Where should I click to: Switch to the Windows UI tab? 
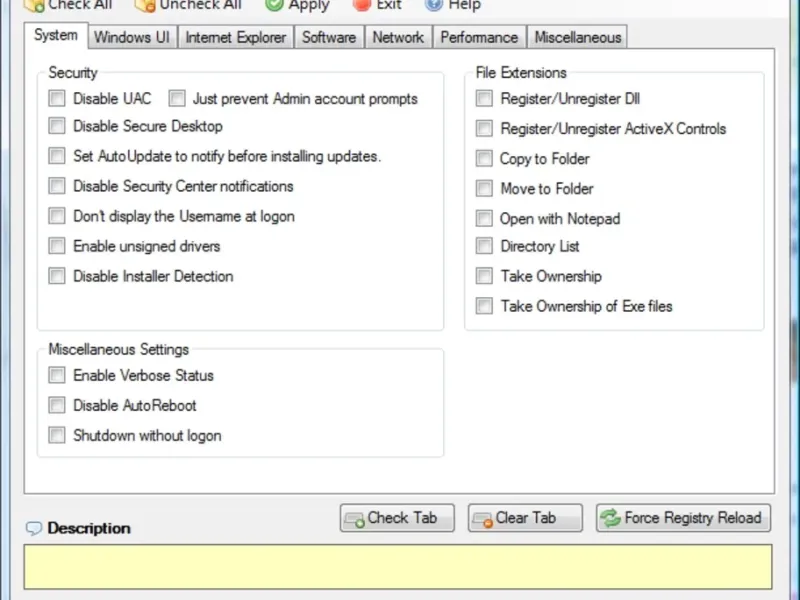[x=132, y=37]
